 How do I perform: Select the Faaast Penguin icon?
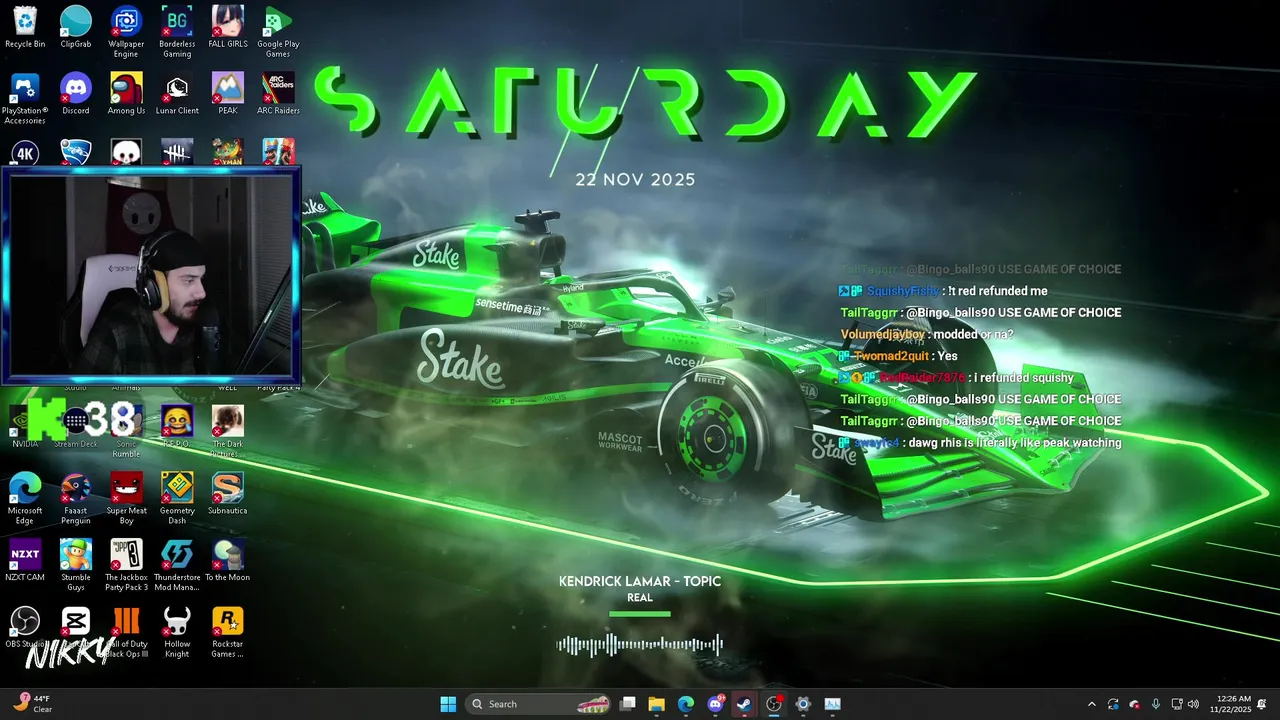76,498
